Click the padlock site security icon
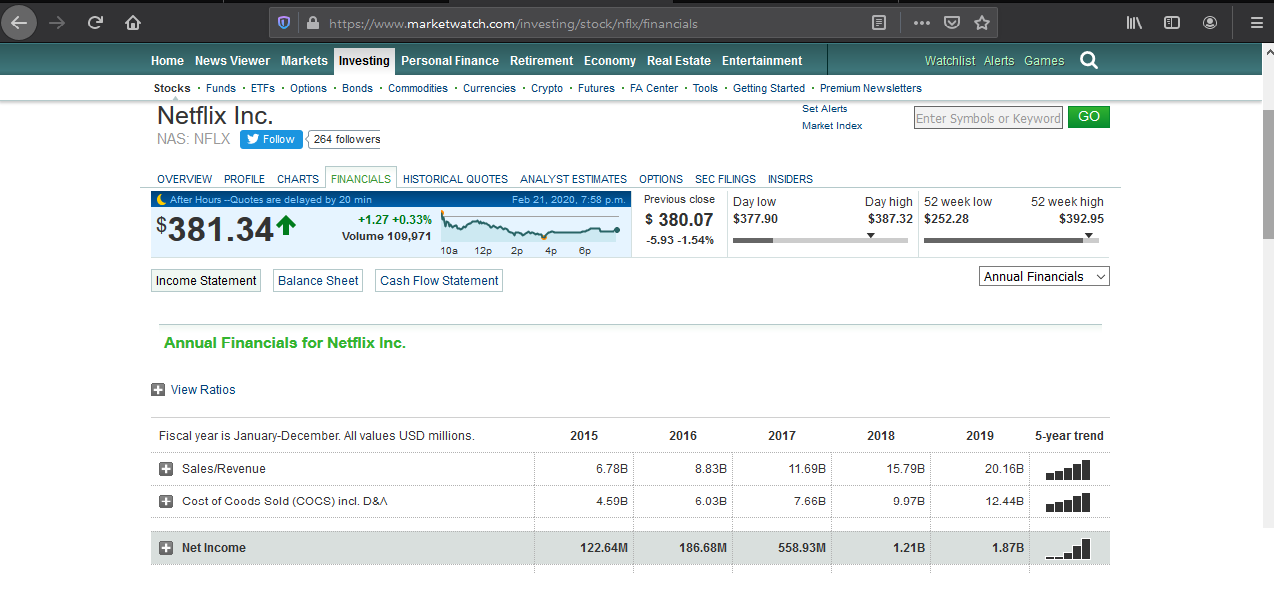Screen dimensions: 1274x604 tap(311, 23)
